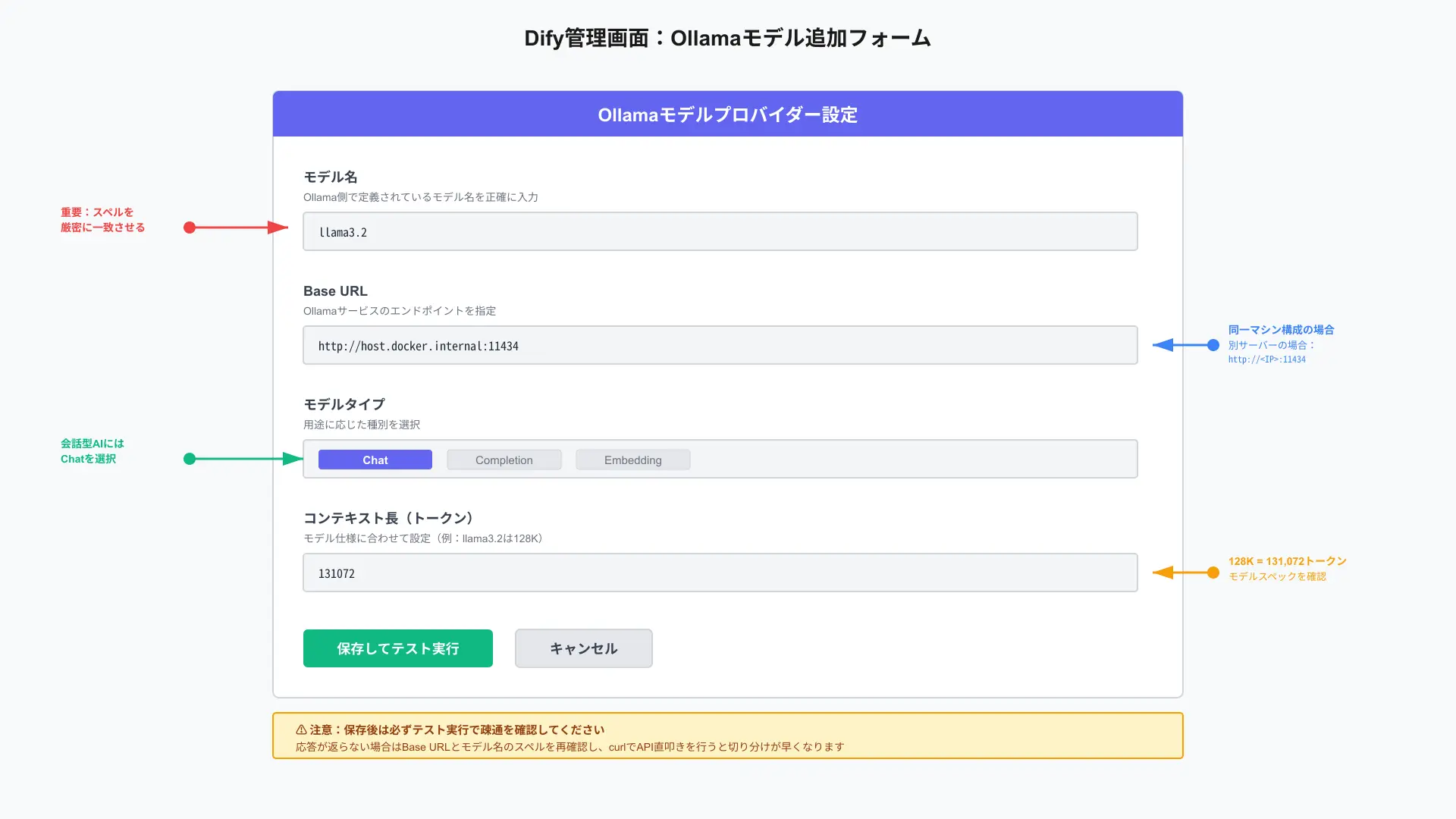Click the コンテキスト長（トークン） label
The width and height of the screenshot is (1456, 819).
[x=391, y=518]
